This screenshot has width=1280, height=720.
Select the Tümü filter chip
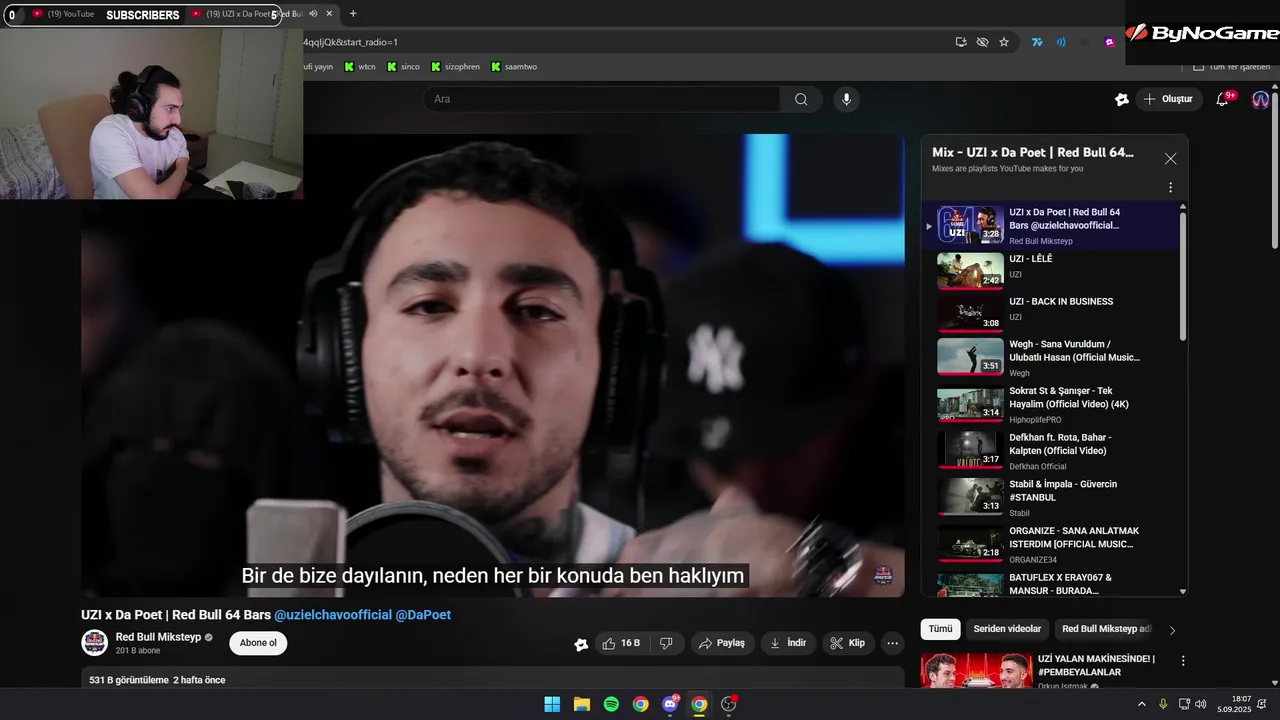[x=940, y=629]
